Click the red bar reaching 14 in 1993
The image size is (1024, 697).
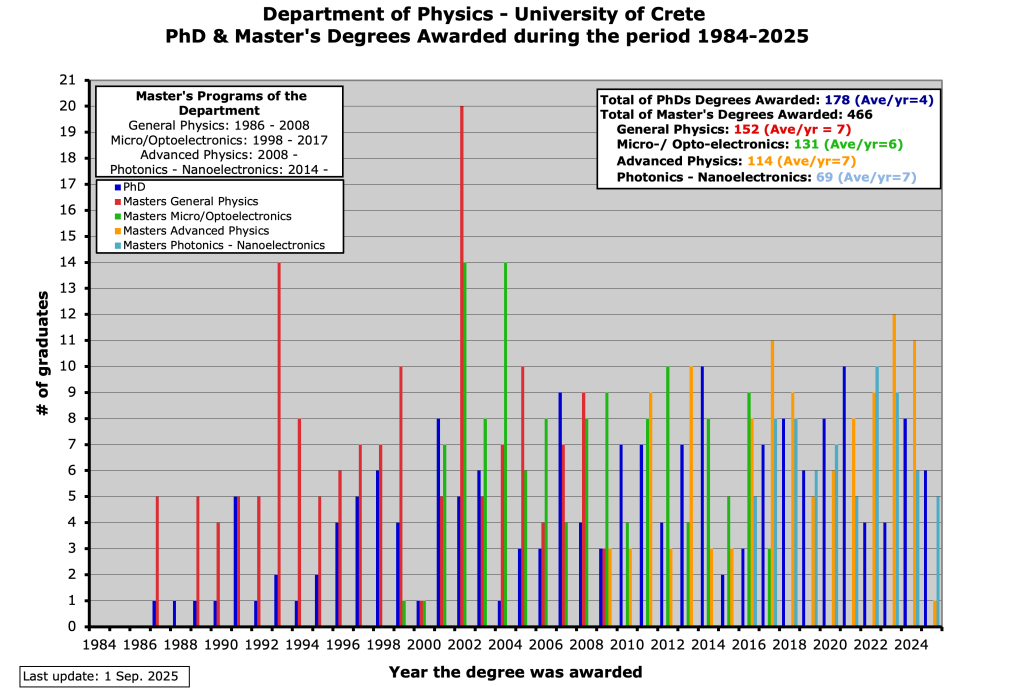pos(279,444)
